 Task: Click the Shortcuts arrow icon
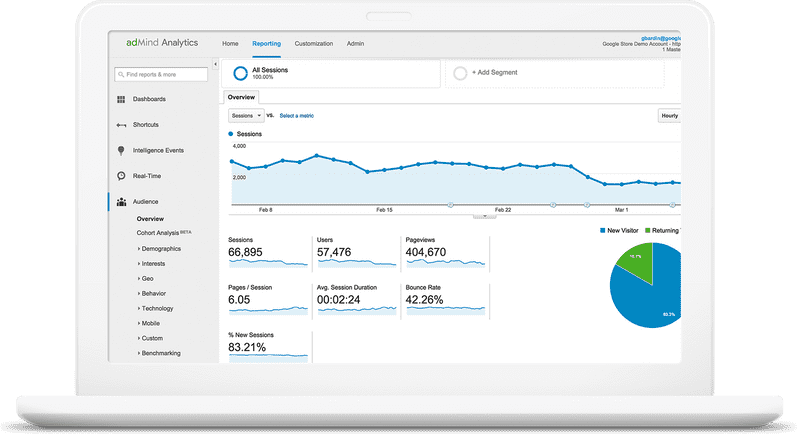(x=121, y=125)
